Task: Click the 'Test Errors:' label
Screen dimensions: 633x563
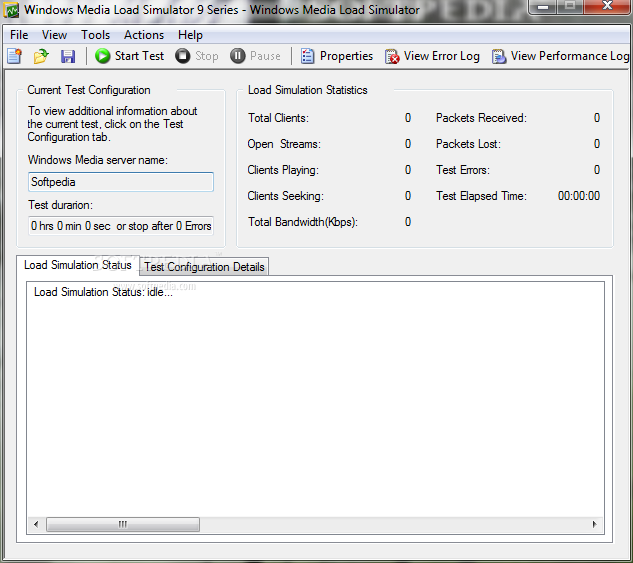Action: (463, 170)
